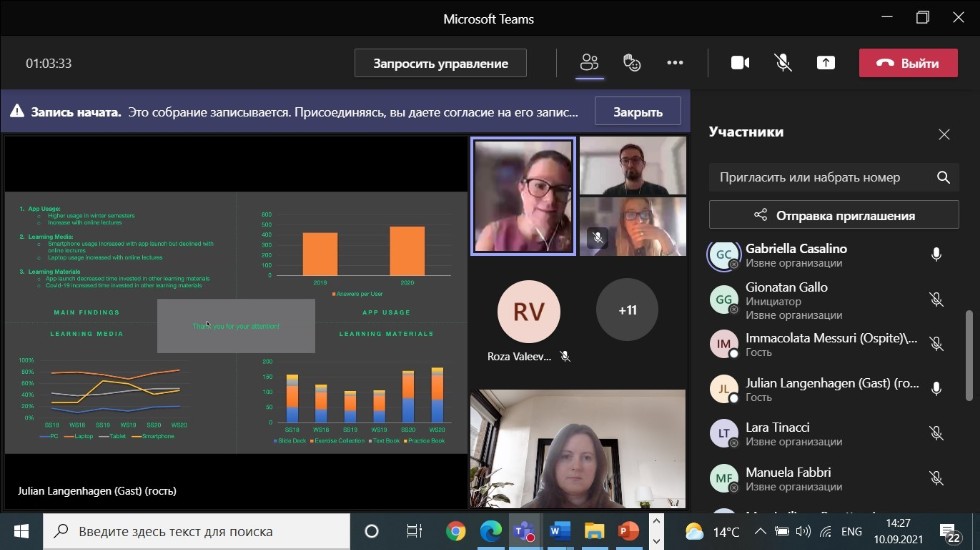This screenshot has height=550, width=980.
Task: Open the reactions and raise hand menu
Action: click(632, 63)
